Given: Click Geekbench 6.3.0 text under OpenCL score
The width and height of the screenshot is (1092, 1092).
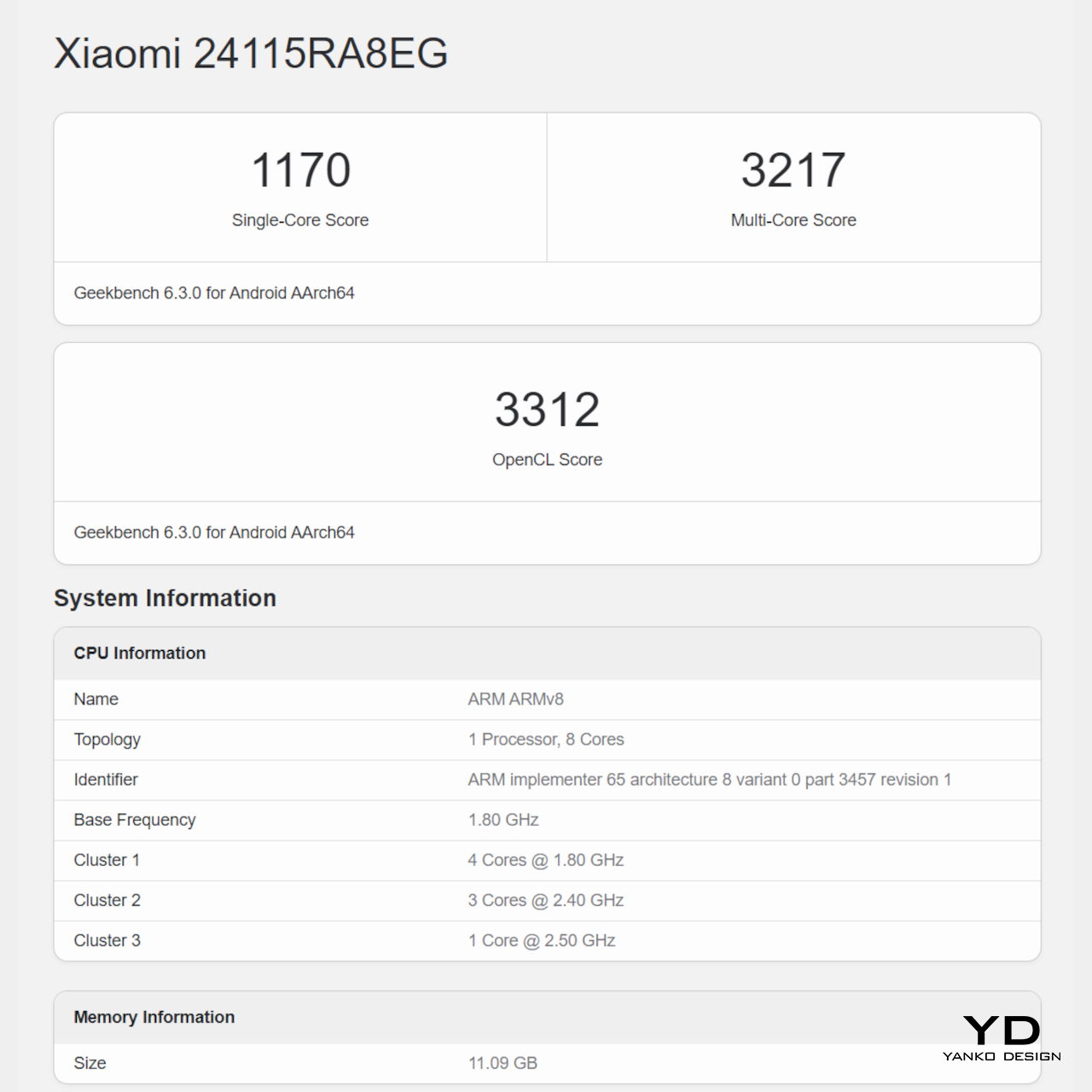Looking at the screenshot, I should tap(214, 532).
